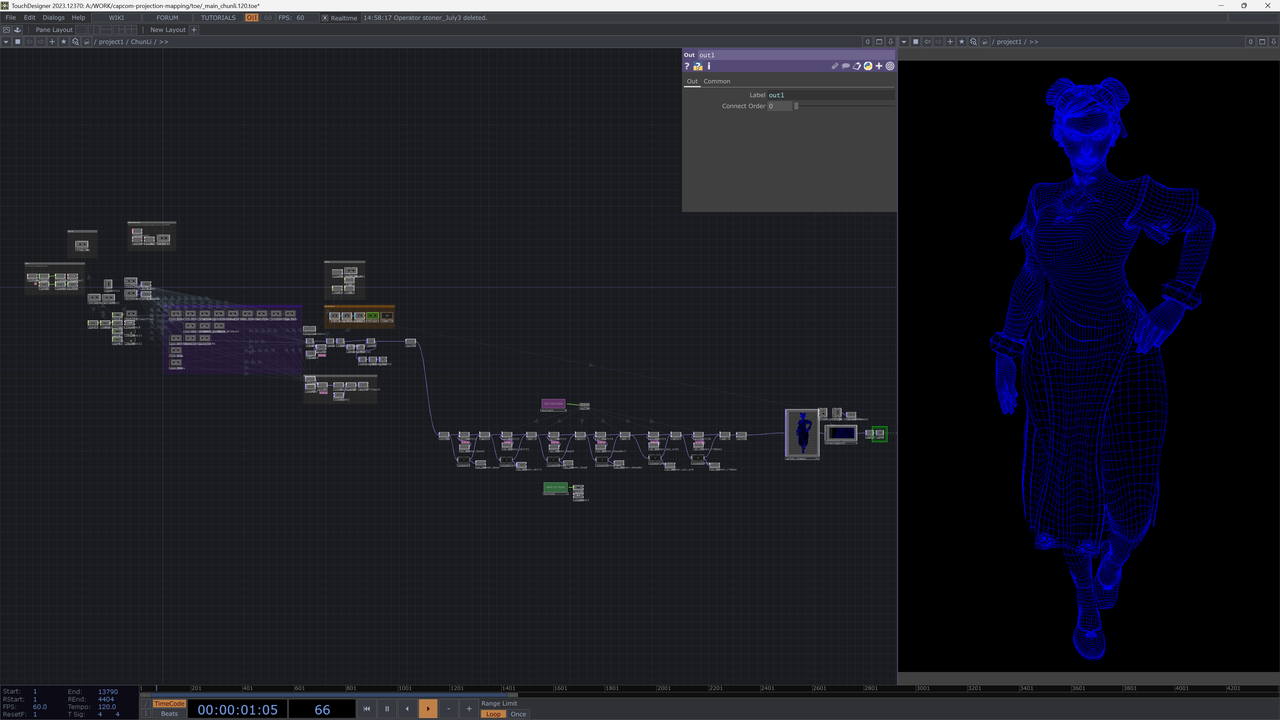
Task: Open the pane type dropdown in network editor
Action: tap(6, 42)
